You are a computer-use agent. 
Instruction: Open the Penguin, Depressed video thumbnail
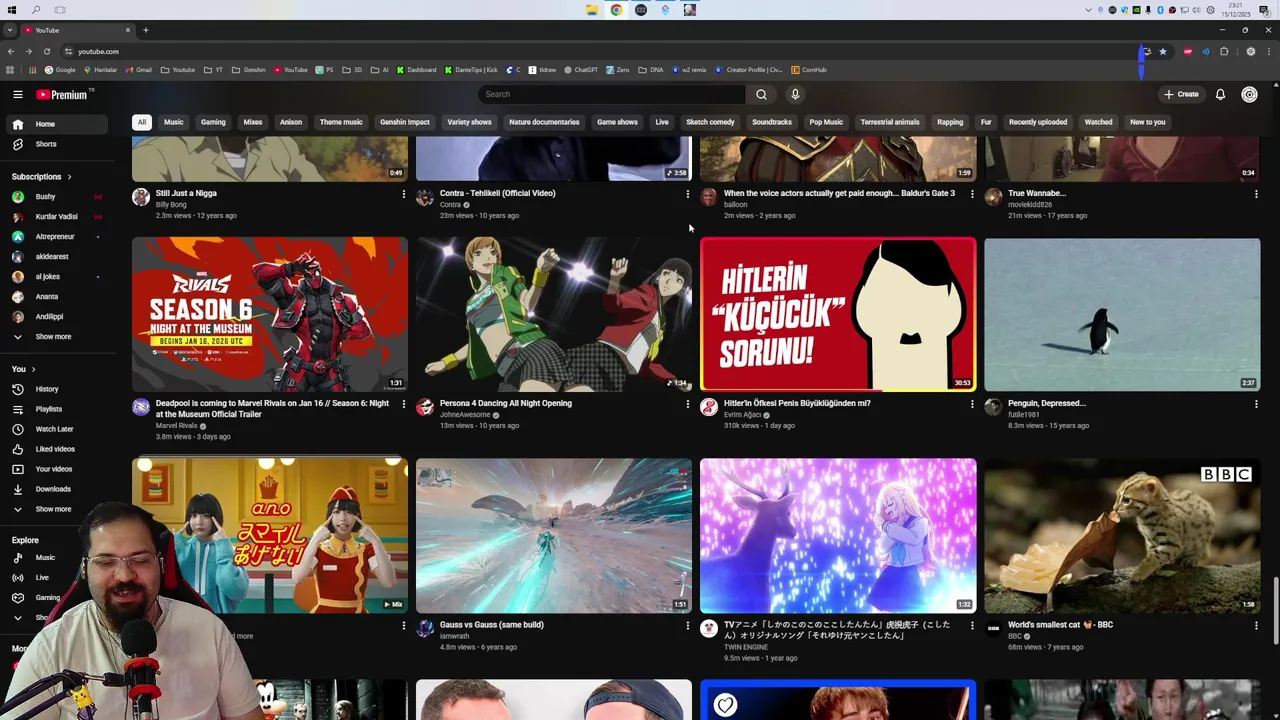click(1122, 314)
